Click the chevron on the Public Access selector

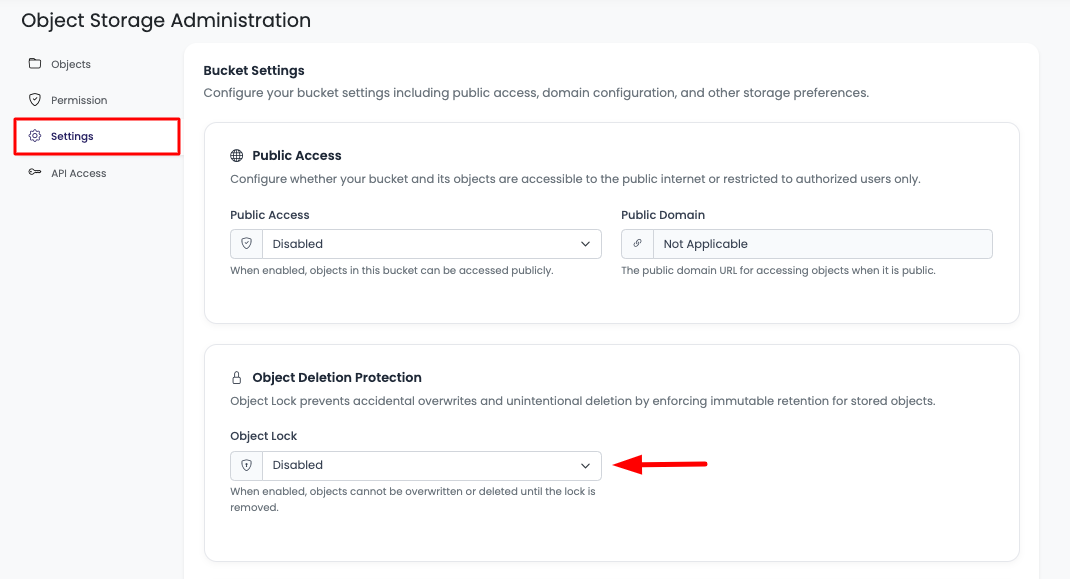coord(587,243)
